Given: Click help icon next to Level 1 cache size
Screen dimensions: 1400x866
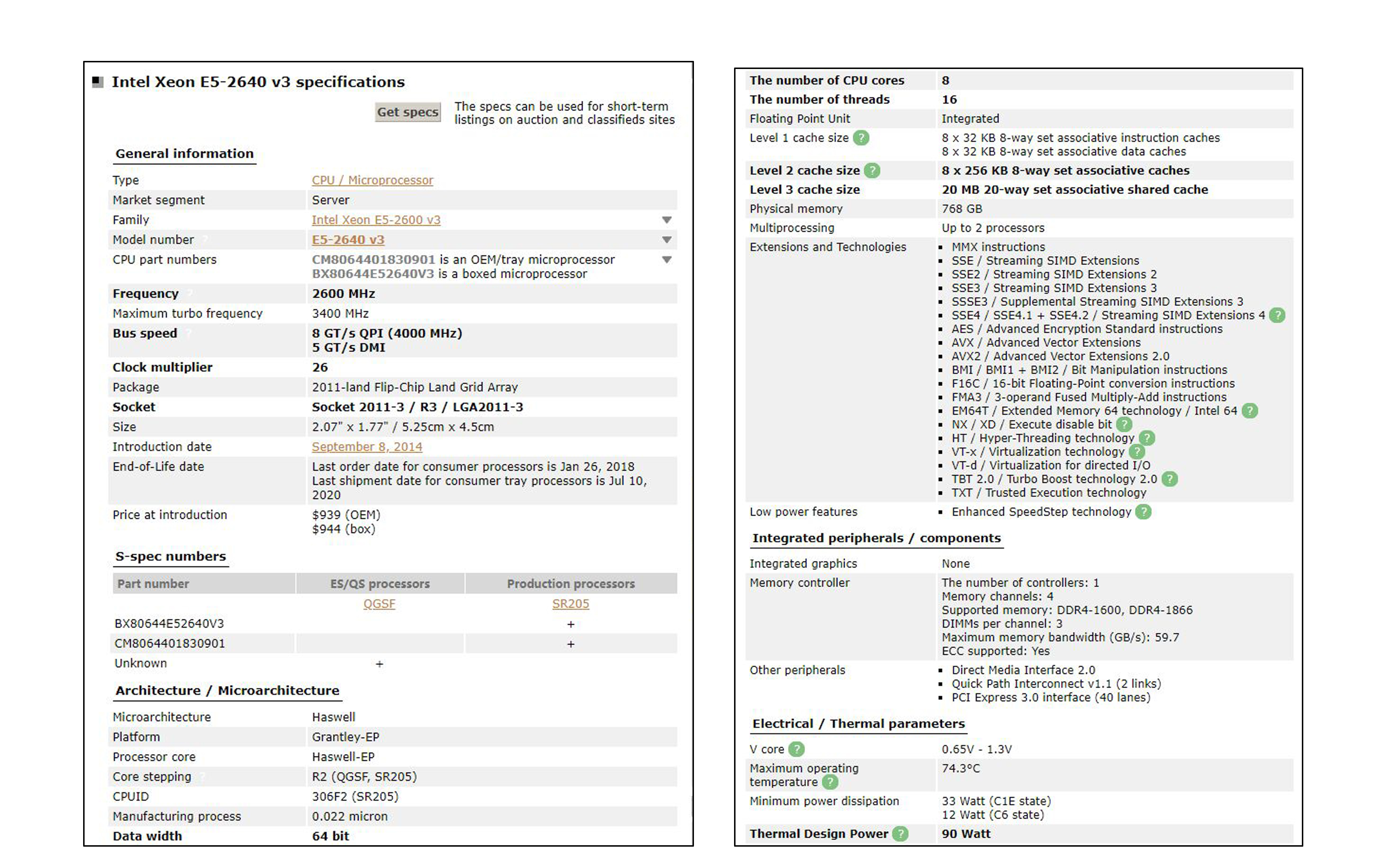Looking at the screenshot, I should click(x=860, y=138).
